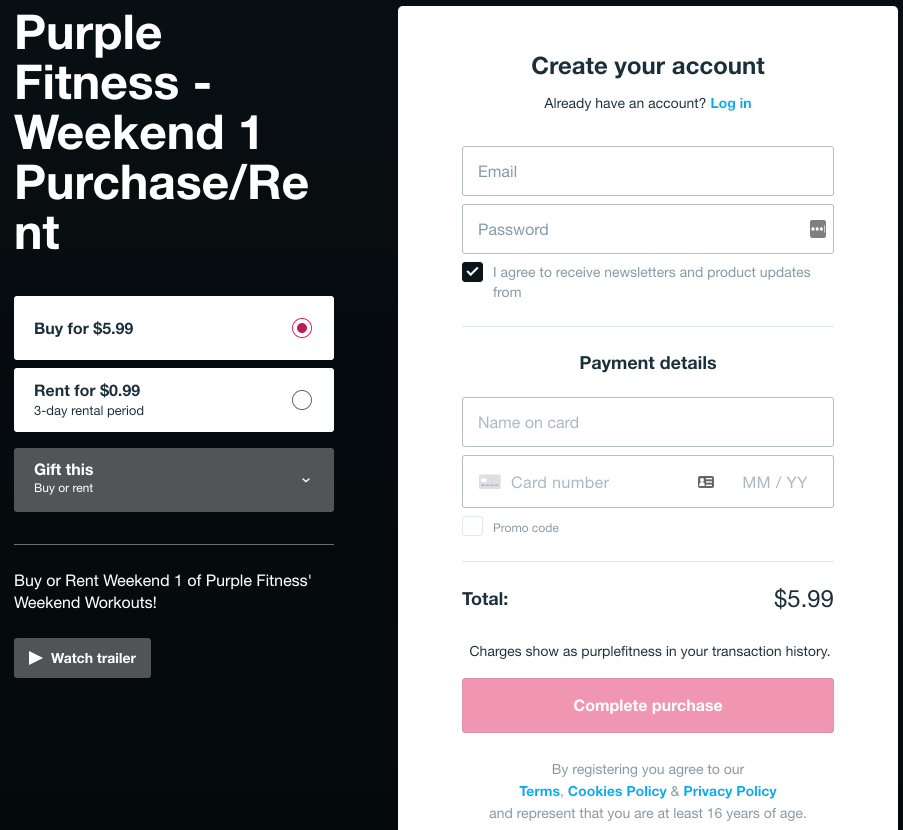Select the Name on card field
This screenshot has height=830, width=903.
647,422
